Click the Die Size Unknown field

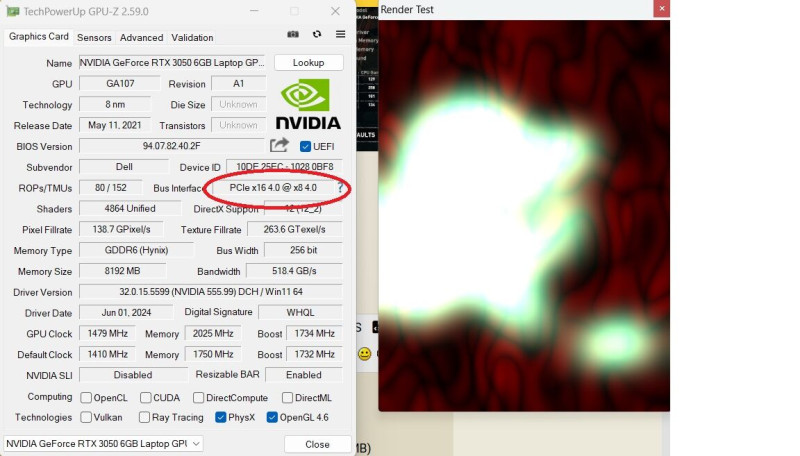238,104
